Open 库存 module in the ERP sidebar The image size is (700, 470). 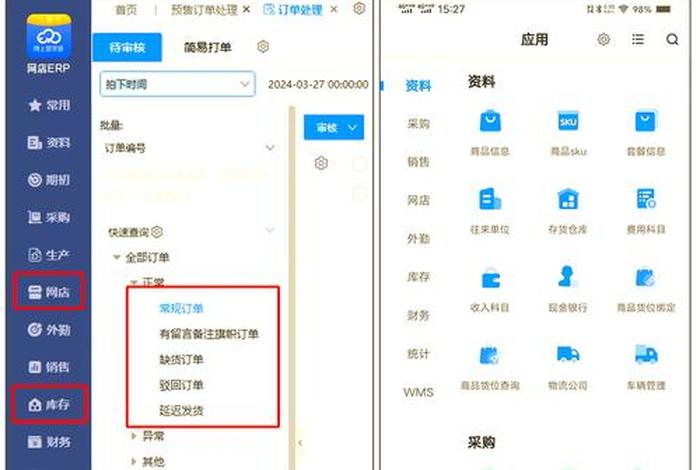(49, 404)
